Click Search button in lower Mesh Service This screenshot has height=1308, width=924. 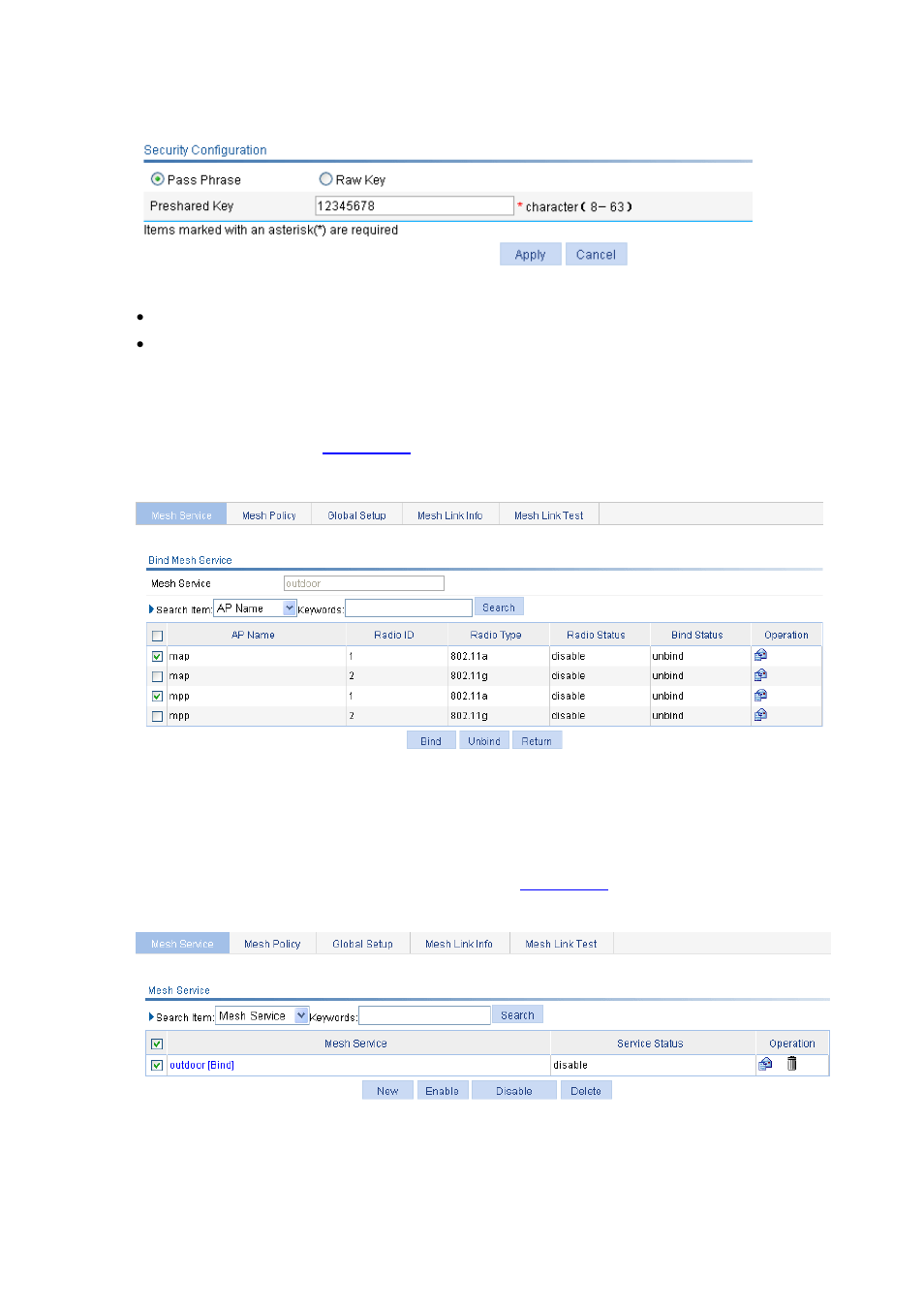coord(517,1015)
